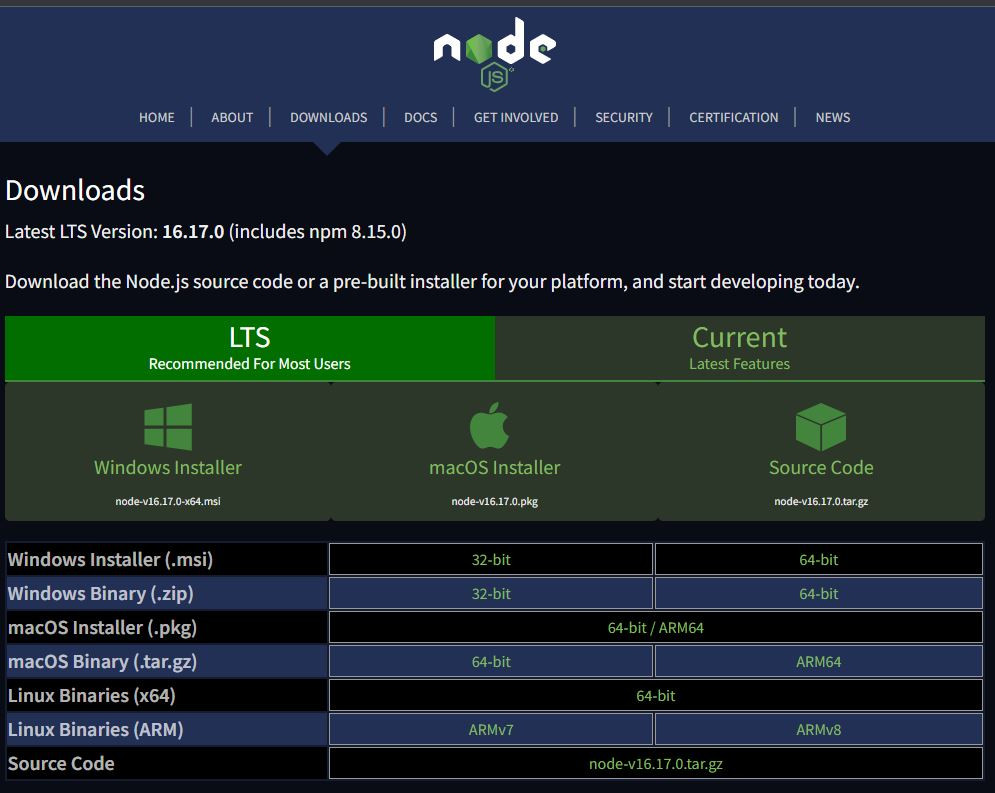Download 32-bit Windows Installer (.msi)
Viewport: 995px width, 793px height.
(x=491, y=560)
